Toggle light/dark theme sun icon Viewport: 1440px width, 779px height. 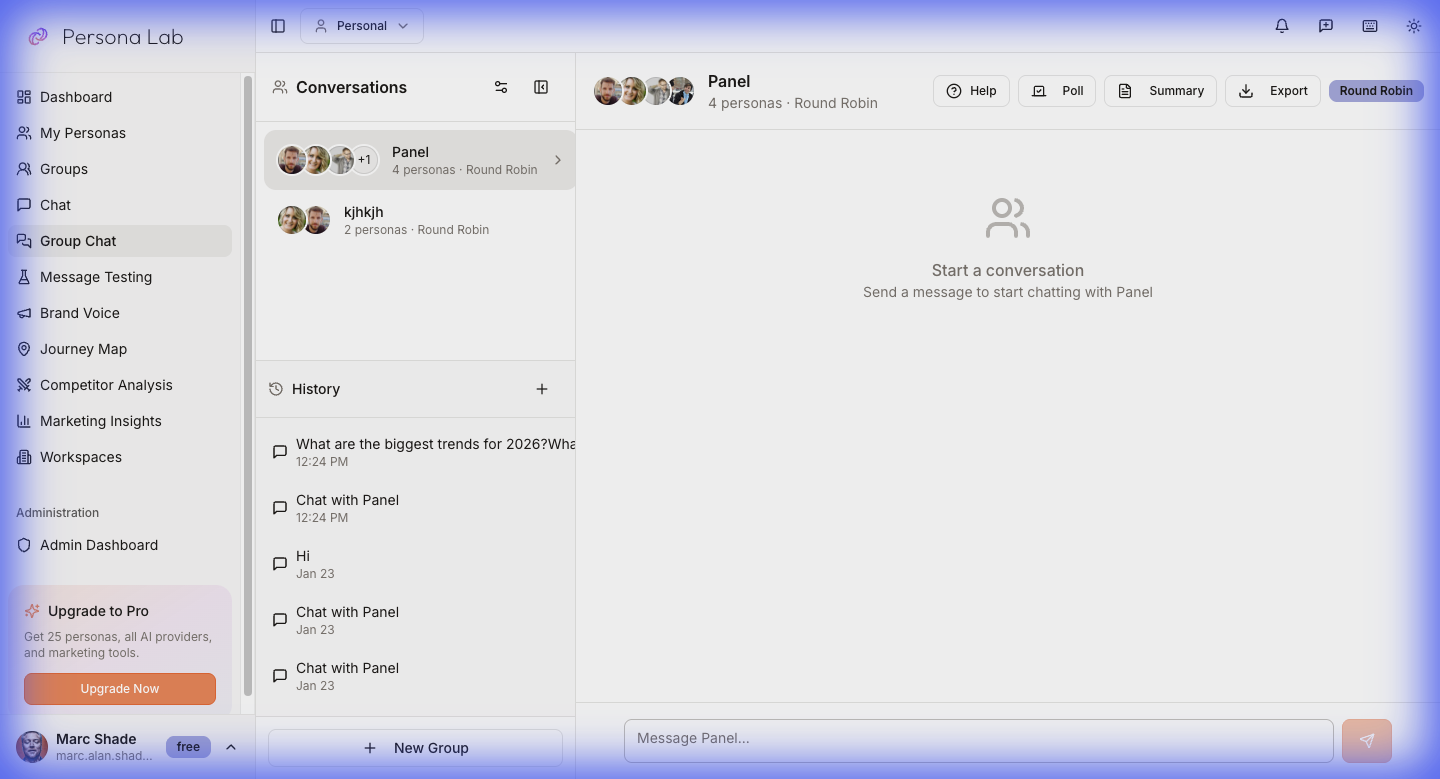pyautogui.click(x=1414, y=26)
